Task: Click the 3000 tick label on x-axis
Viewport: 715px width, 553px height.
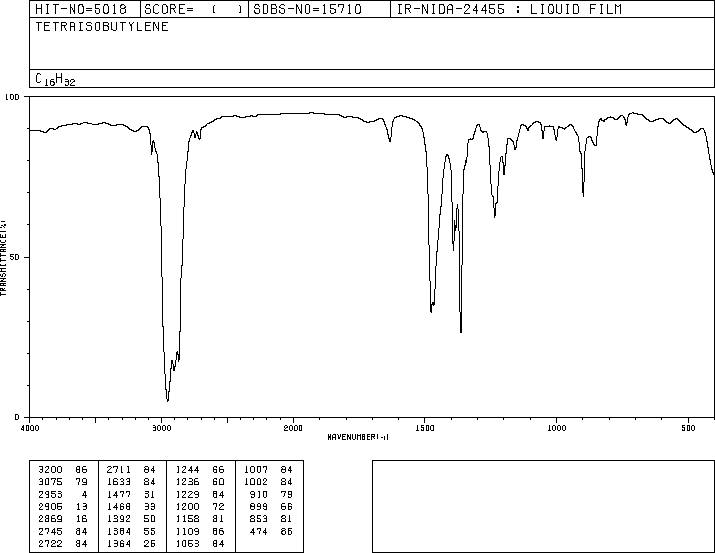Action: [x=161, y=428]
